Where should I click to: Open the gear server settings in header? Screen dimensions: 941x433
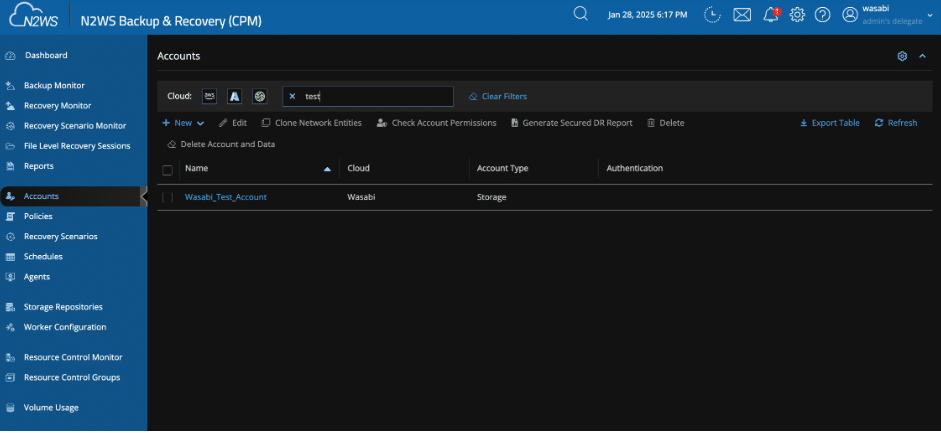pyautogui.click(x=797, y=15)
